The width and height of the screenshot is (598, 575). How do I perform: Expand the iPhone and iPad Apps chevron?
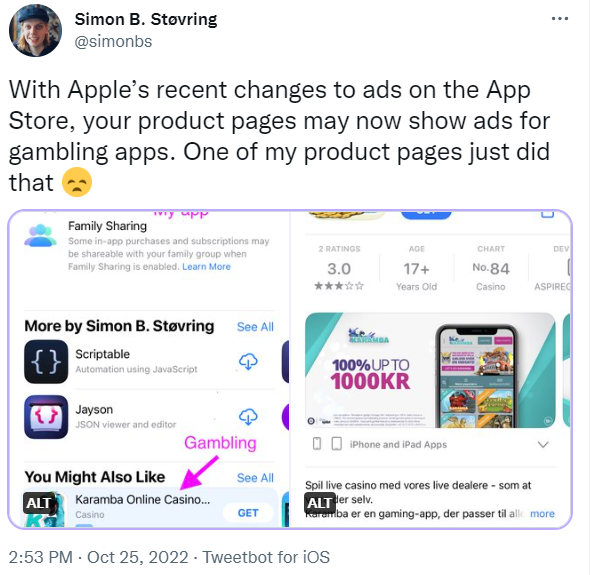(543, 445)
